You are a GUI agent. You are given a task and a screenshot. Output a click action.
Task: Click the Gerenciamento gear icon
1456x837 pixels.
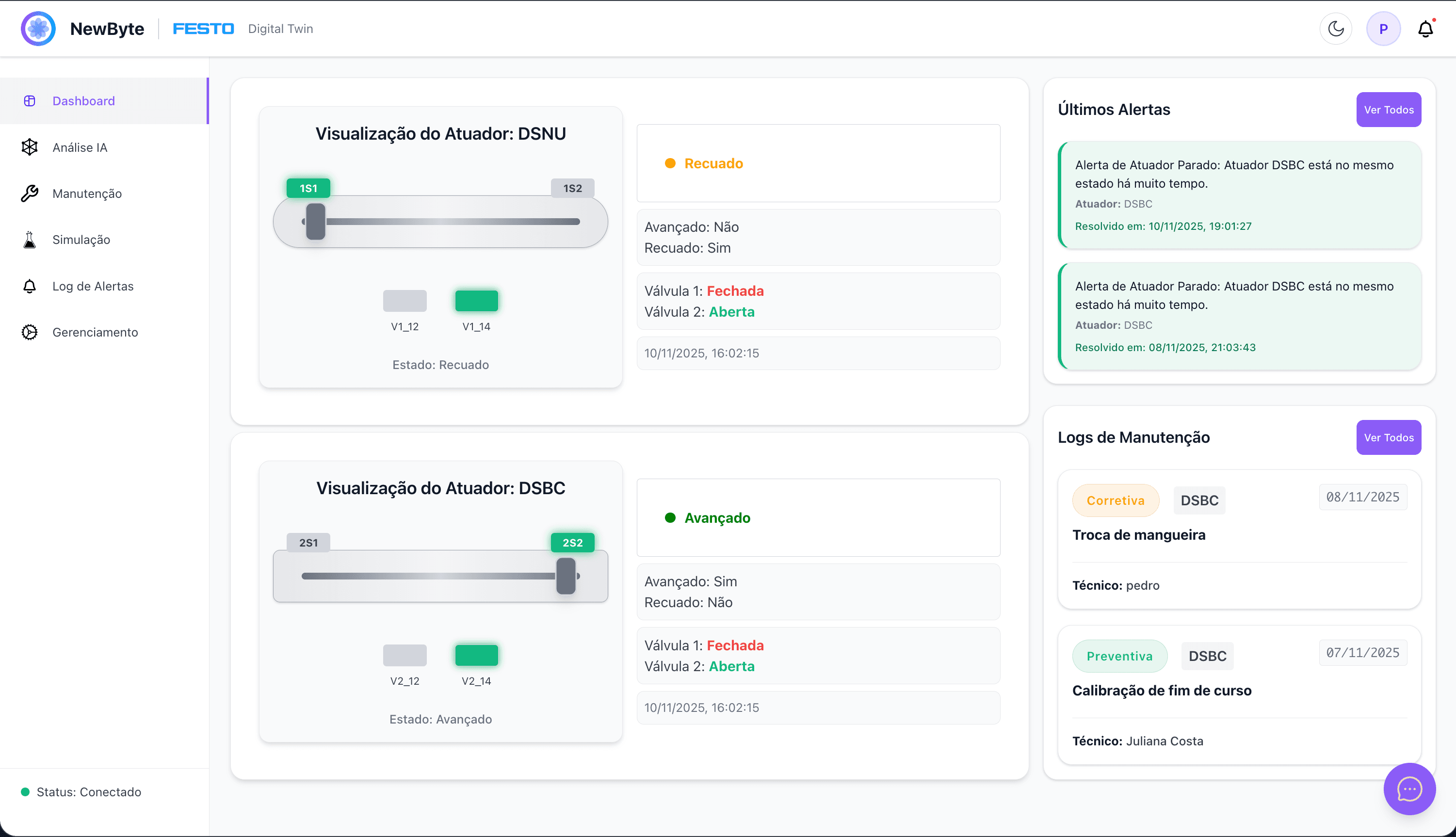(x=29, y=332)
